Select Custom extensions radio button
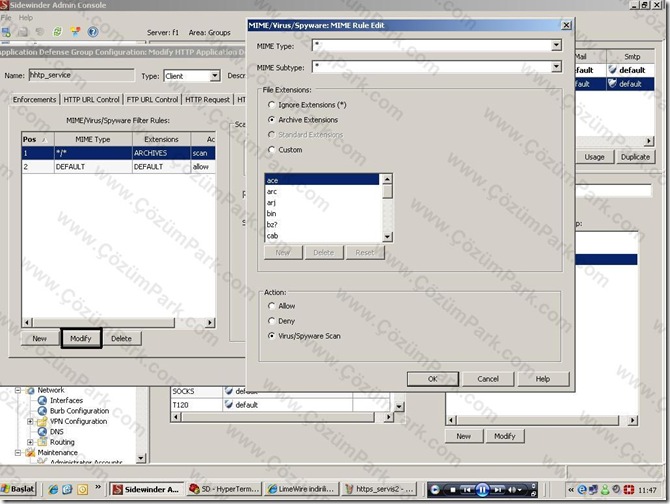 271,149
